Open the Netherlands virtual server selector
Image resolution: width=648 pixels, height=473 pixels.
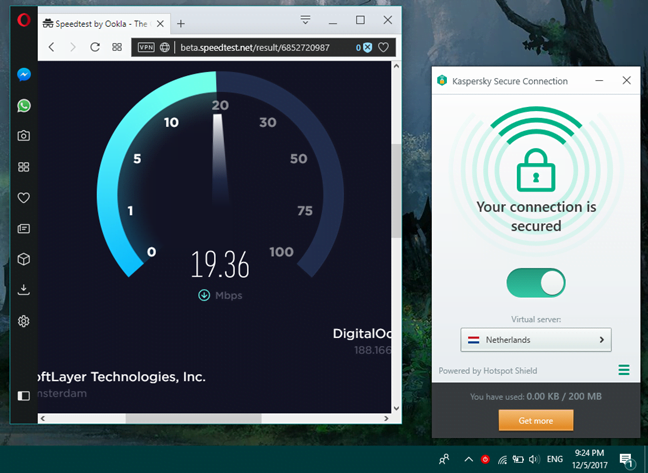tap(536, 340)
